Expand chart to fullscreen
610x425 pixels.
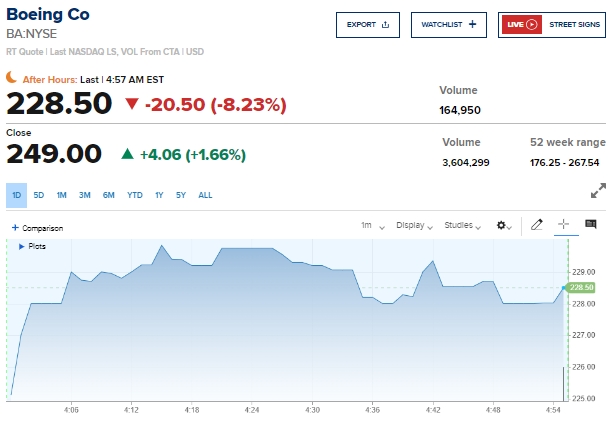(x=598, y=190)
